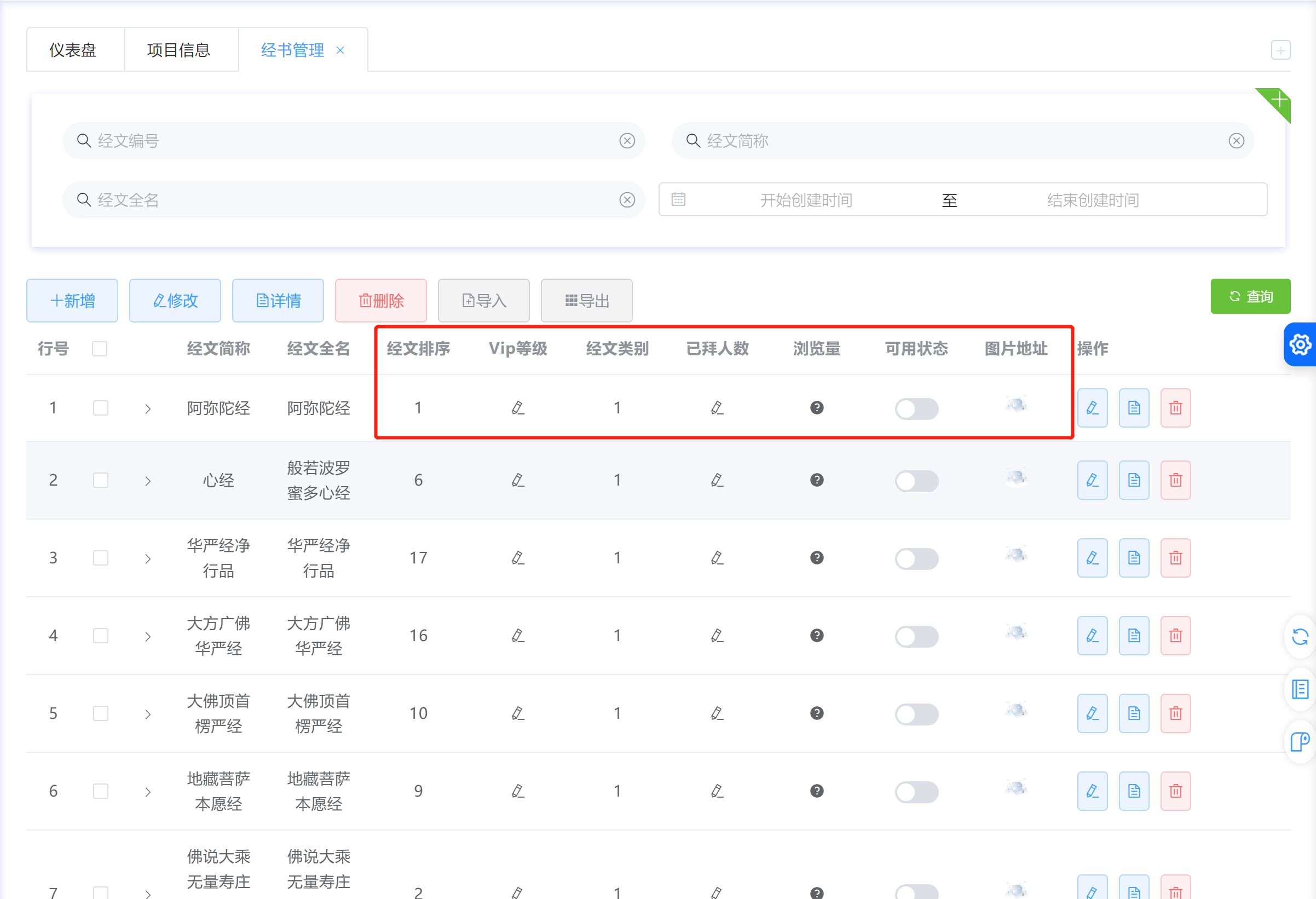Close the 经书管理 tab

(340, 50)
